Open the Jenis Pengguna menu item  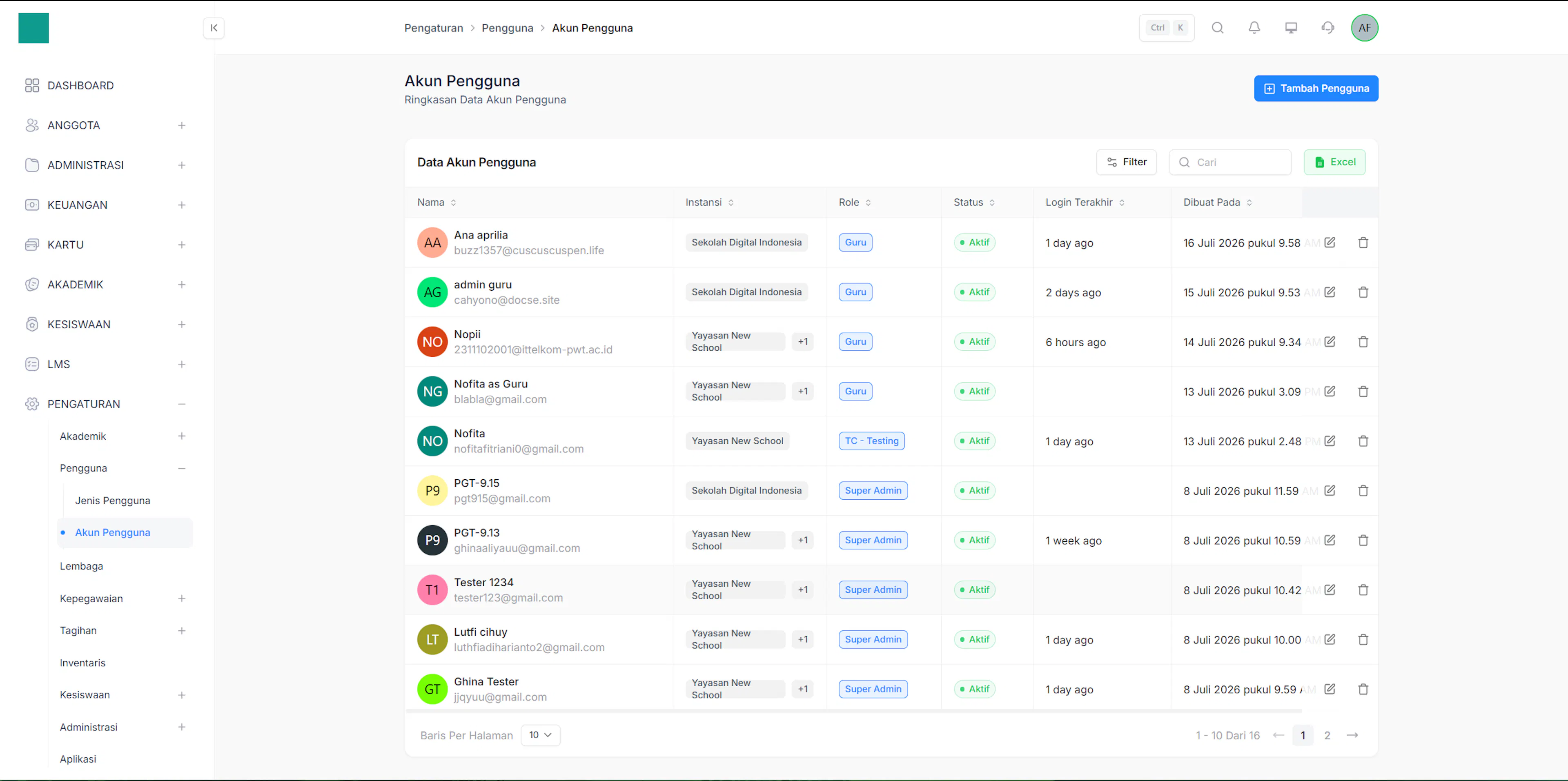(x=113, y=501)
